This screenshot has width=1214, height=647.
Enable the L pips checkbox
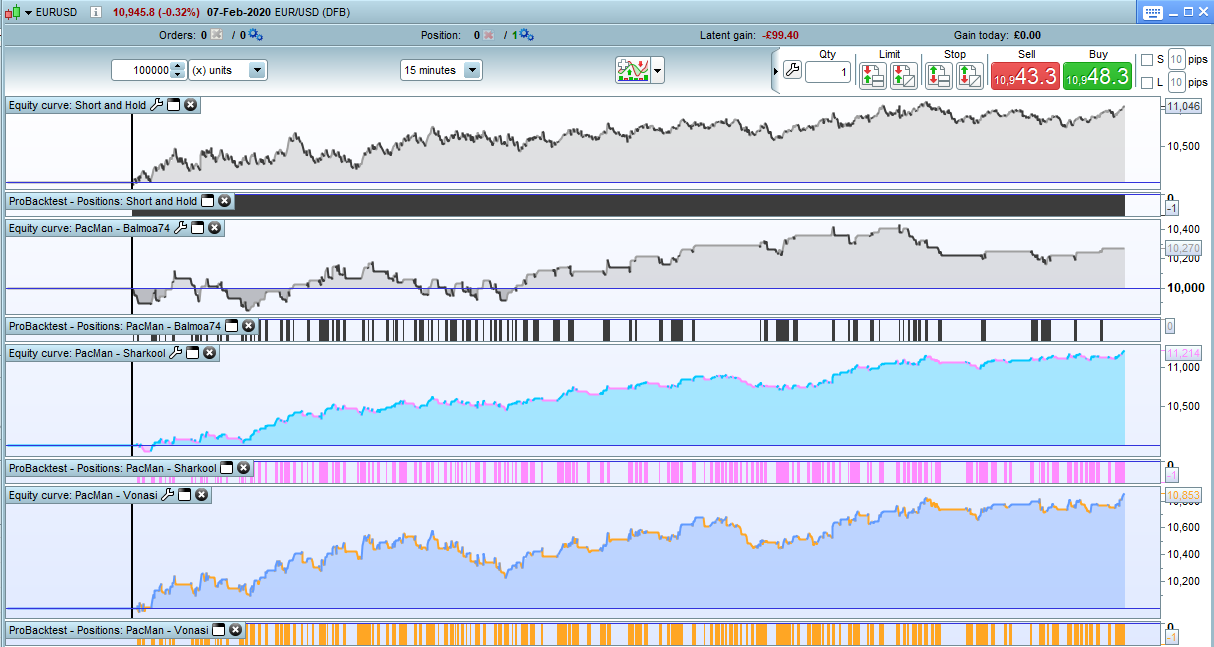[1147, 83]
